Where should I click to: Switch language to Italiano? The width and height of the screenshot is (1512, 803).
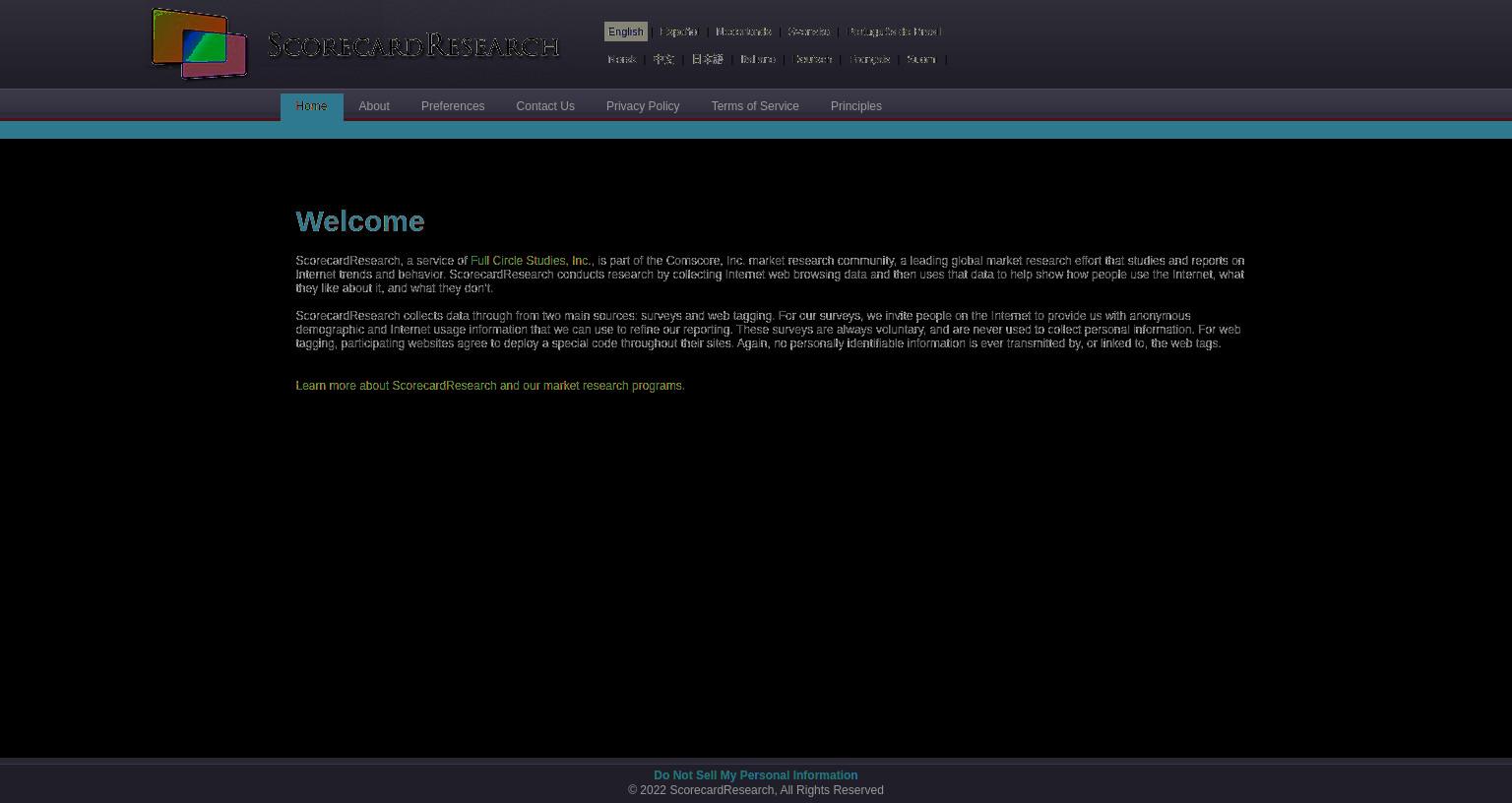pos(758,59)
